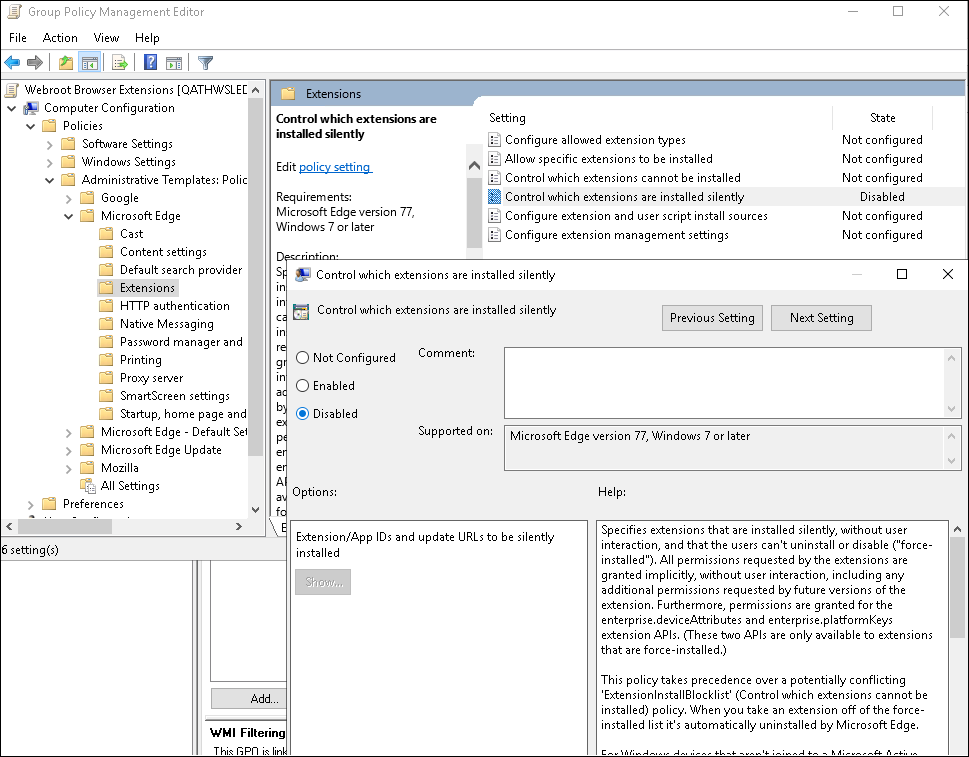Select the Not Configured radio button
This screenshot has width=969, height=757.
coord(302,357)
